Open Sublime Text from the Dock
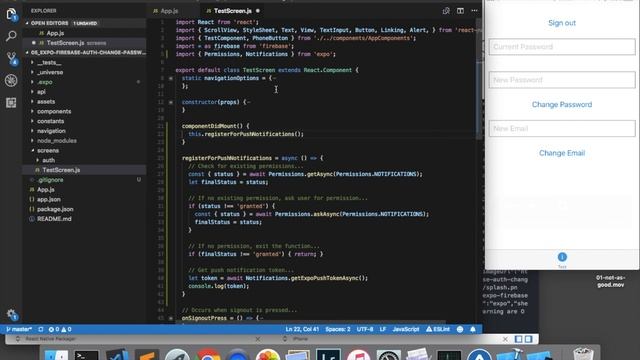 tap(147, 354)
